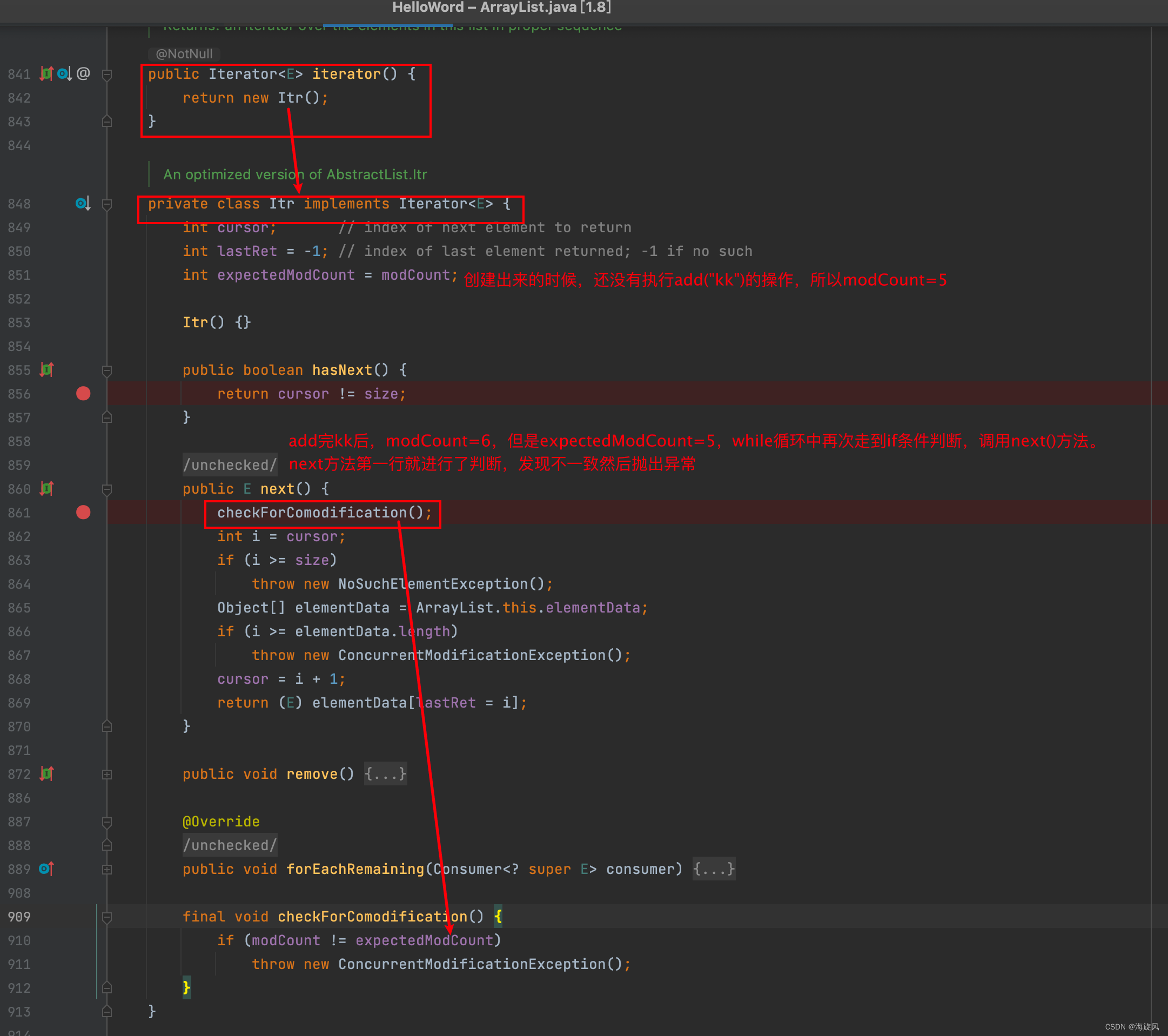This screenshot has width=1168, height=1036.
Task: Click 'size' in return statement on line 856
Action: (x=380, y=394)
